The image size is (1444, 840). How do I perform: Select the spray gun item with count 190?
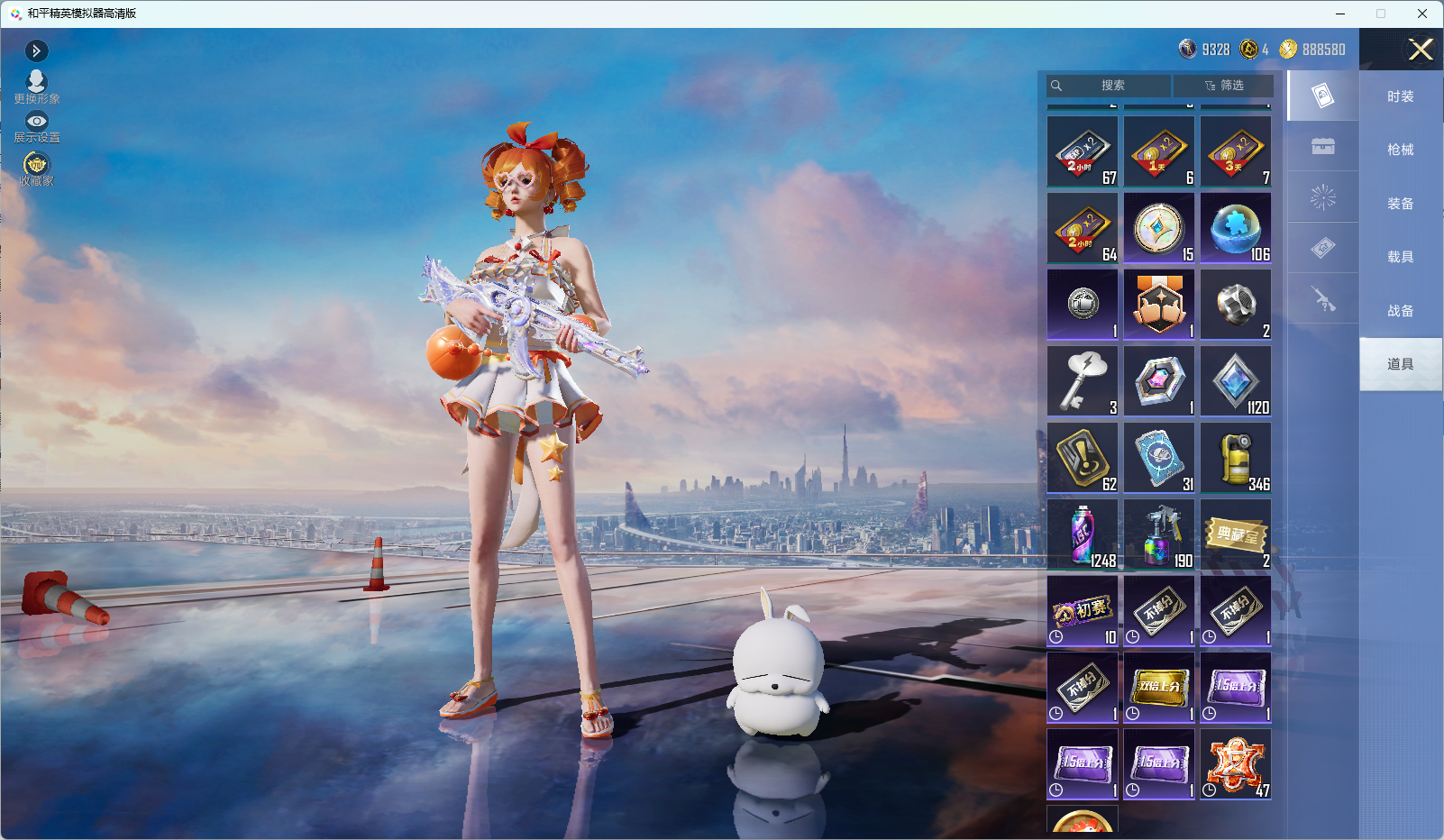(1159, 534)
